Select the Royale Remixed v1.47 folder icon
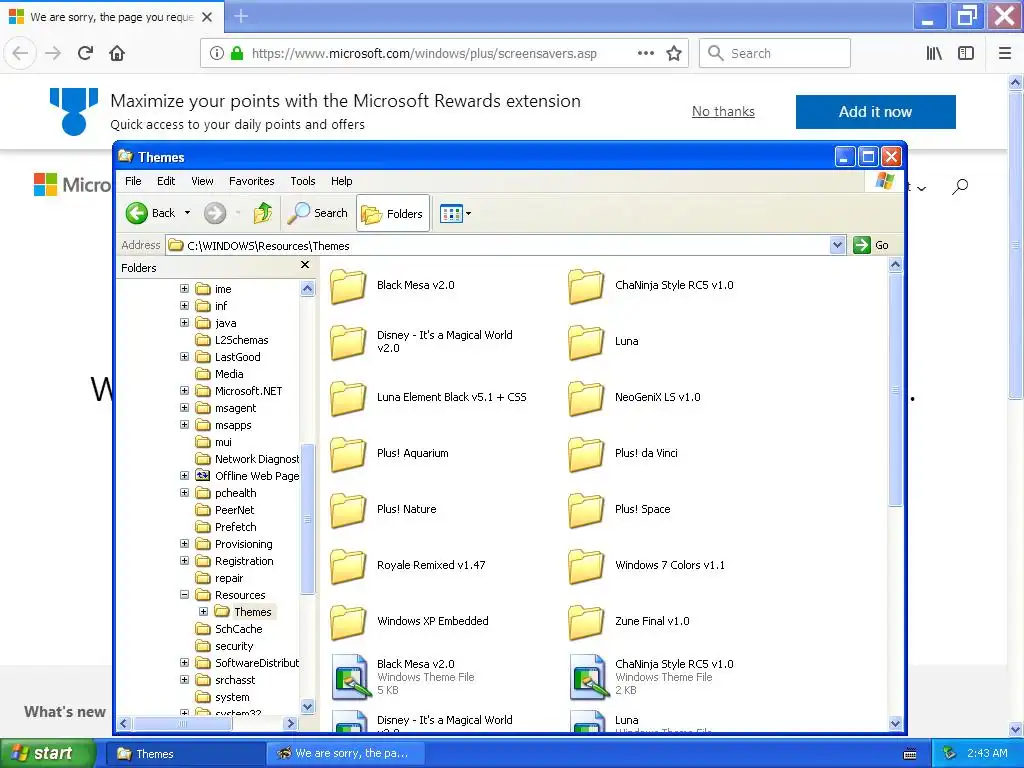The width and height of the screenshot is (1024, 768). click(347, 566)
